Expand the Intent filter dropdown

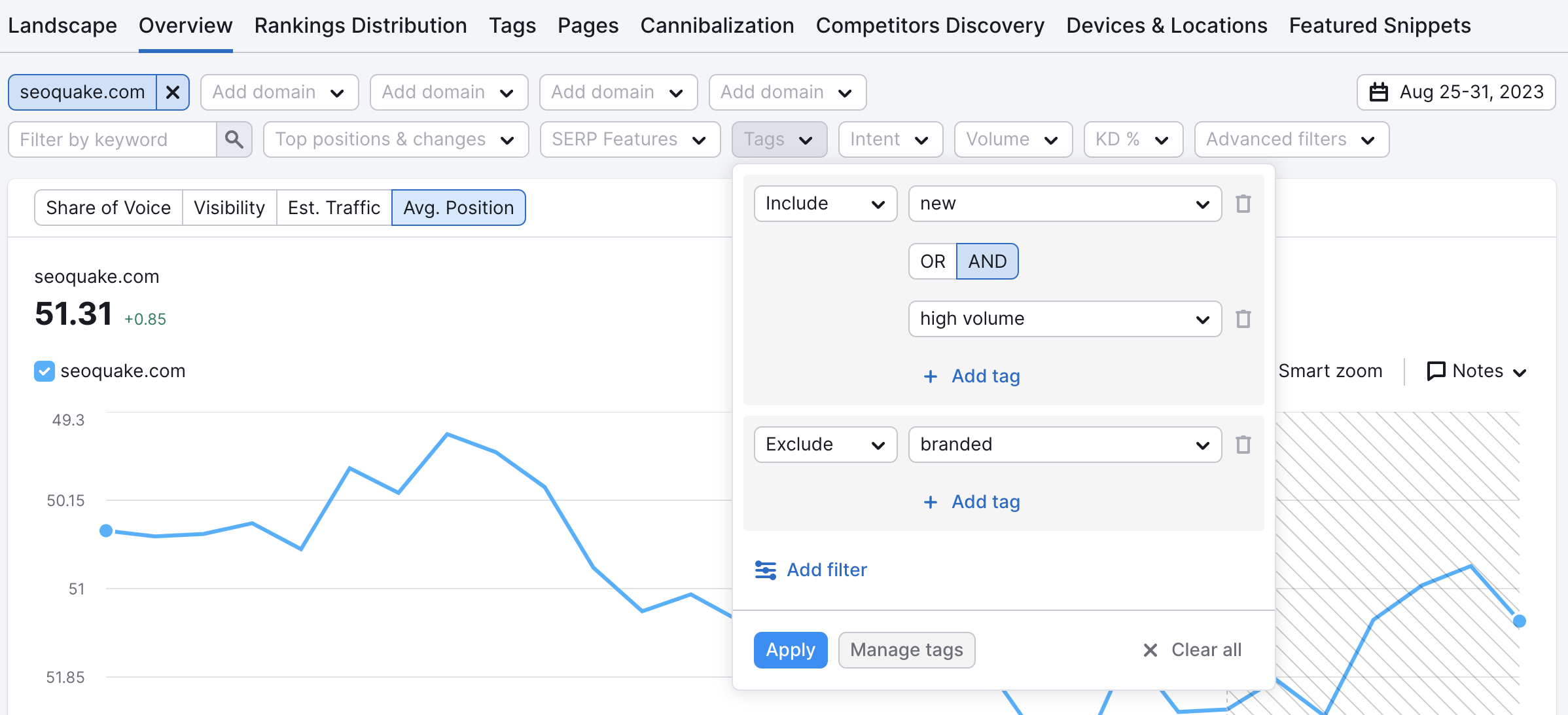tap(886, 139)
